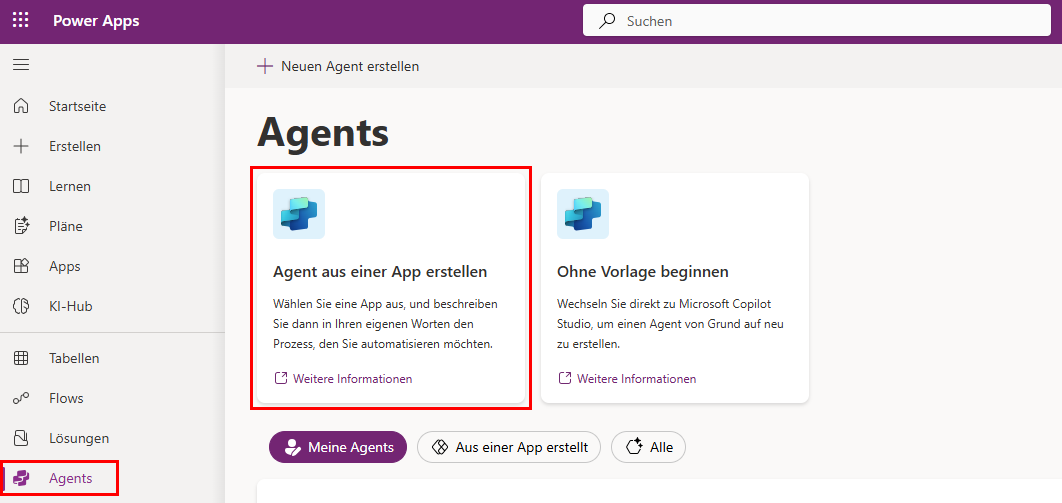Viewport: 1062px width, 503px height.
Task: Click the Erstellen plus icon
Action: (21, 146)
